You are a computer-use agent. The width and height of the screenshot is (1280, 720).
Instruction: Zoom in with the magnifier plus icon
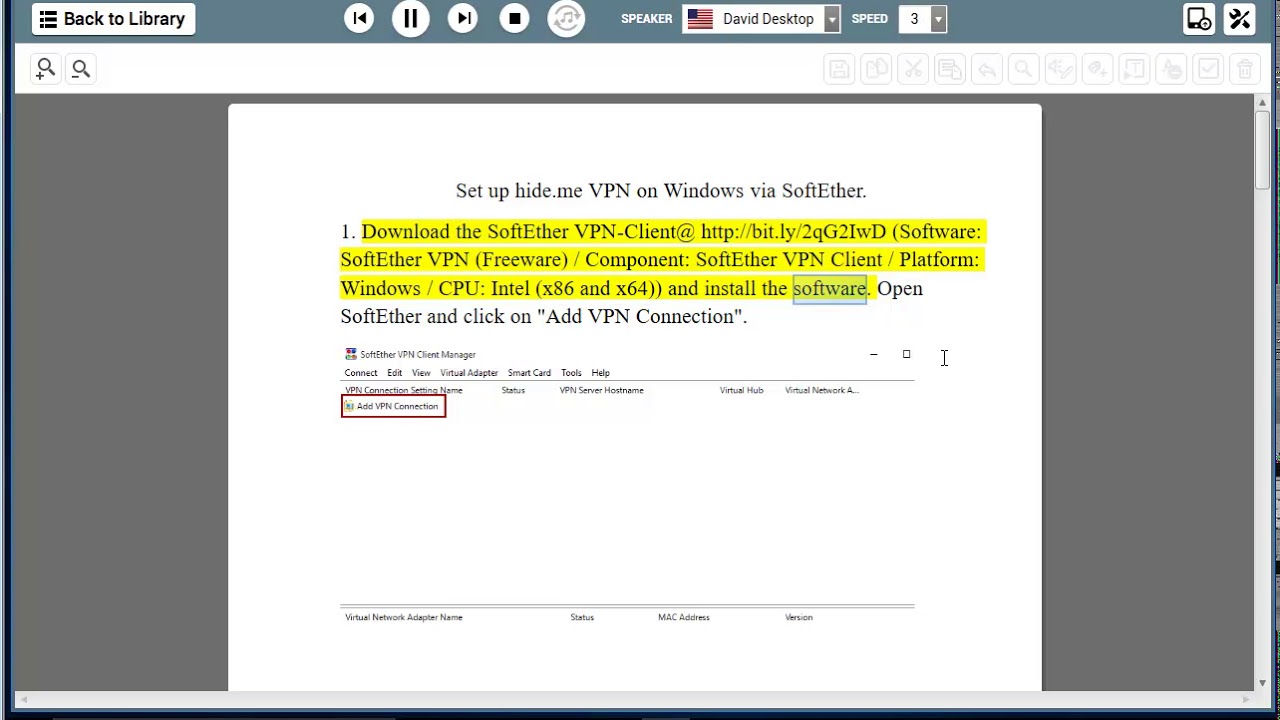click(45, 68)
